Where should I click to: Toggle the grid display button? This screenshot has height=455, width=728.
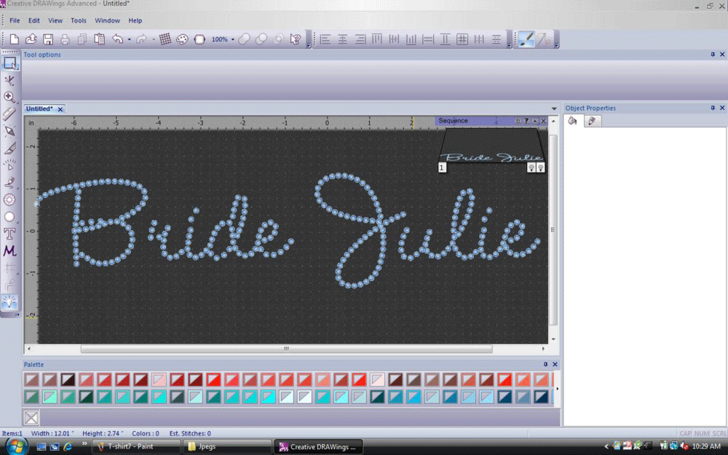pyautogui.click(x=165, y=39)
